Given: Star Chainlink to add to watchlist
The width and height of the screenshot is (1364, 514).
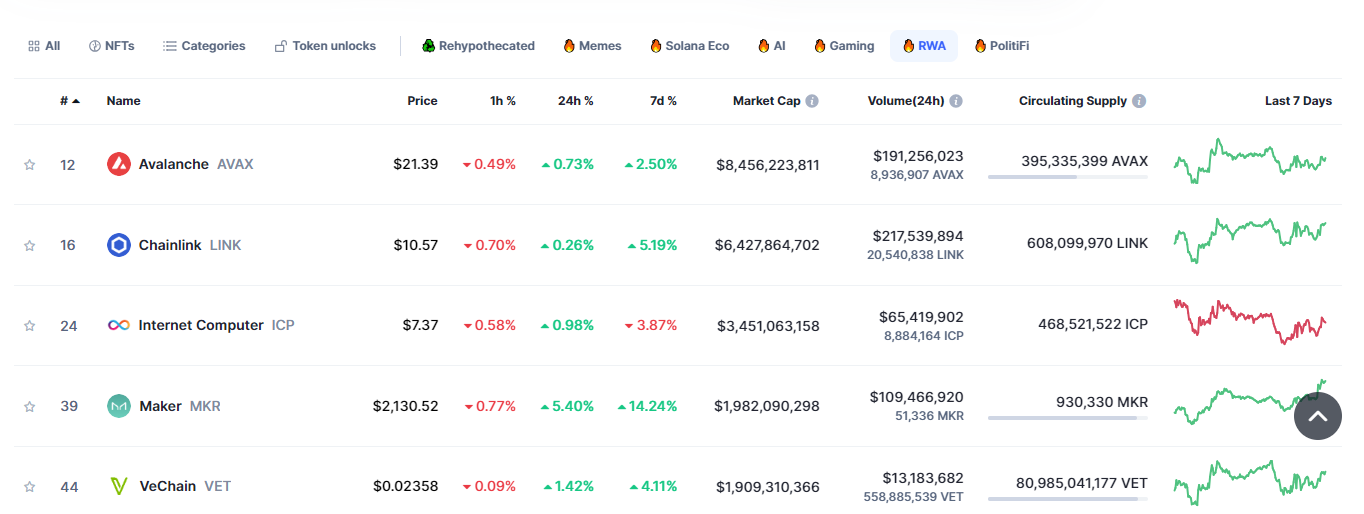Looking at the screenshot, I should click(x=30, y=245).
